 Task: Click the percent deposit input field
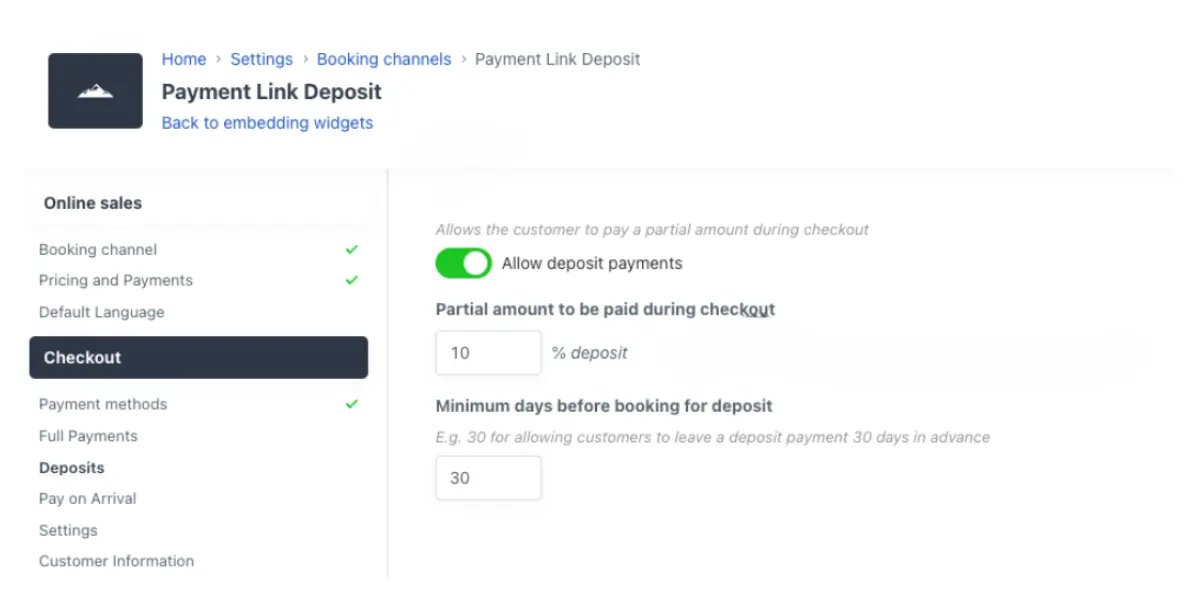pos(488,353)
